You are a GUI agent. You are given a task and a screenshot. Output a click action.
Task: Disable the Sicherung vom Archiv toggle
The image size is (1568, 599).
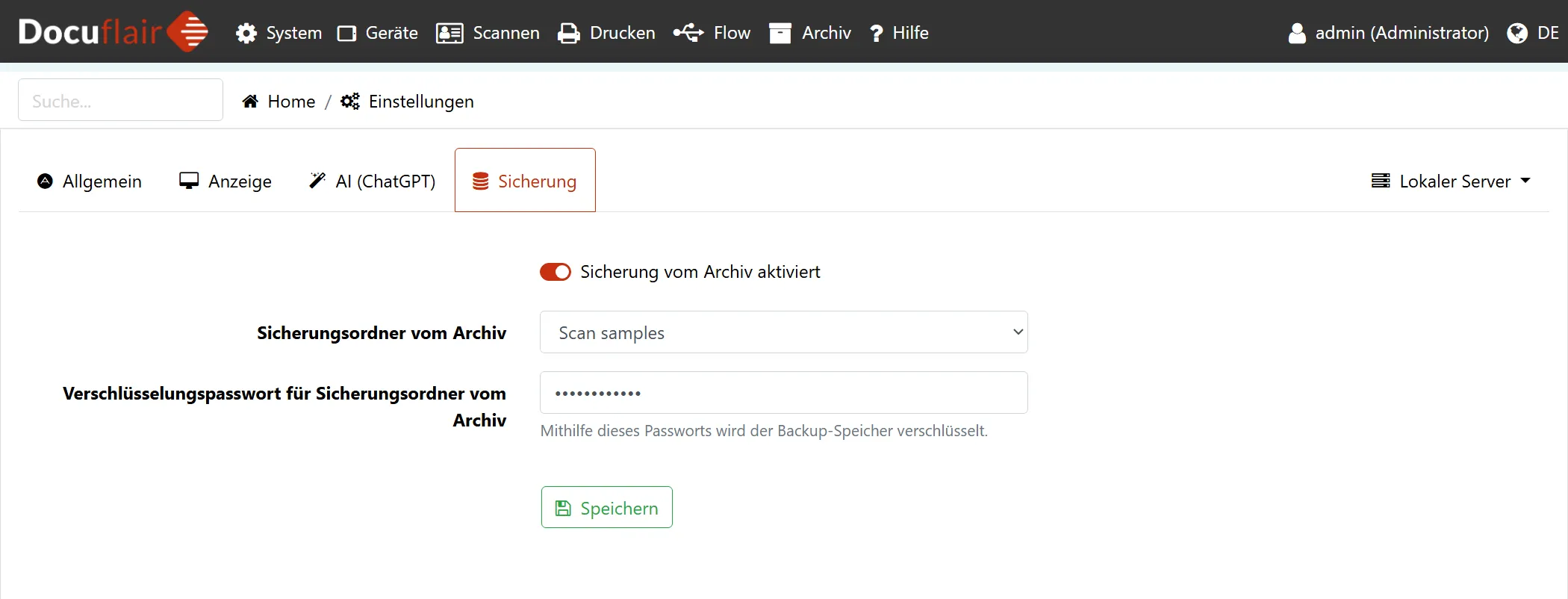556,272
